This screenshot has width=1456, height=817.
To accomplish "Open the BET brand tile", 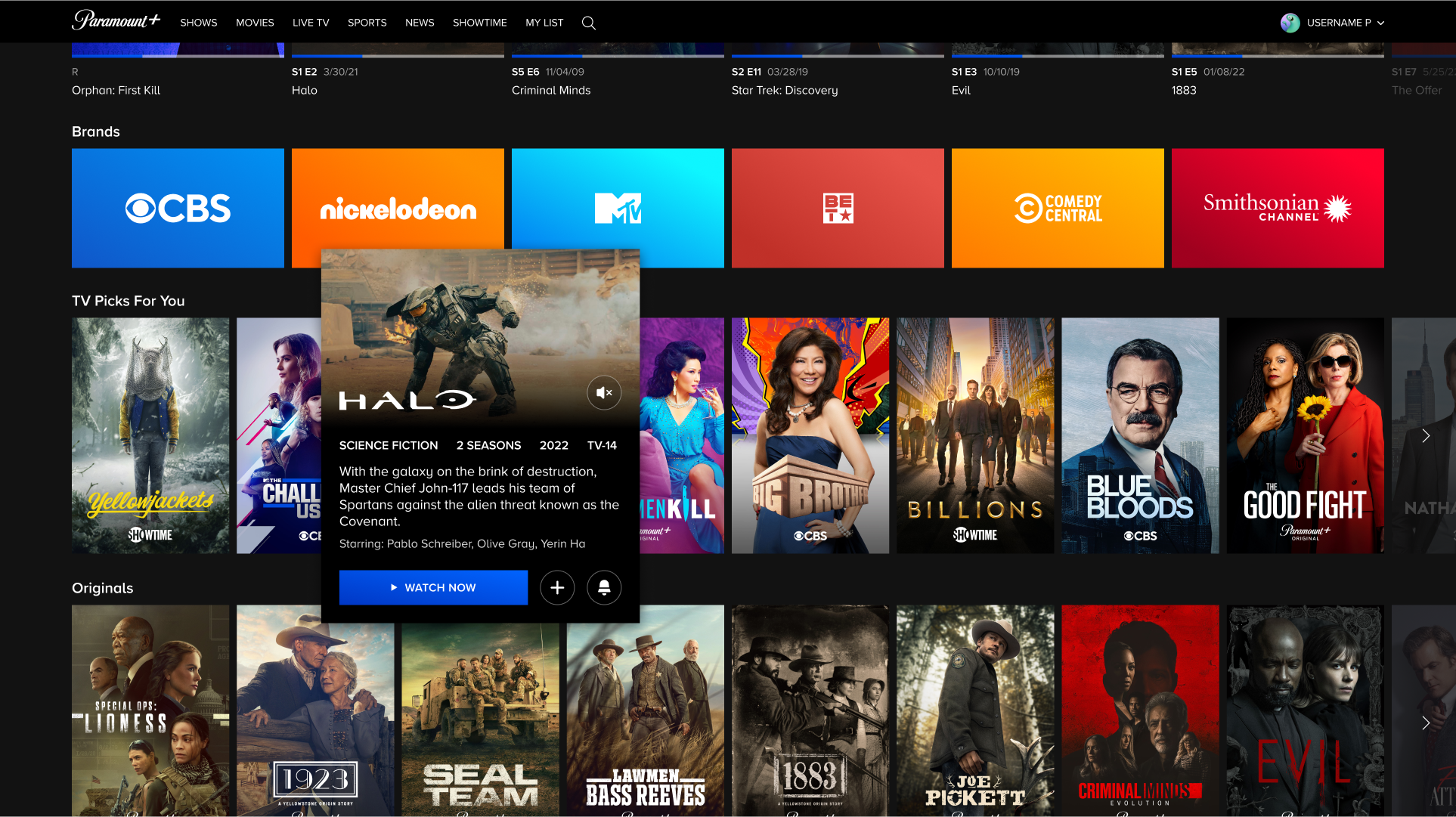I will click(838, 208).
